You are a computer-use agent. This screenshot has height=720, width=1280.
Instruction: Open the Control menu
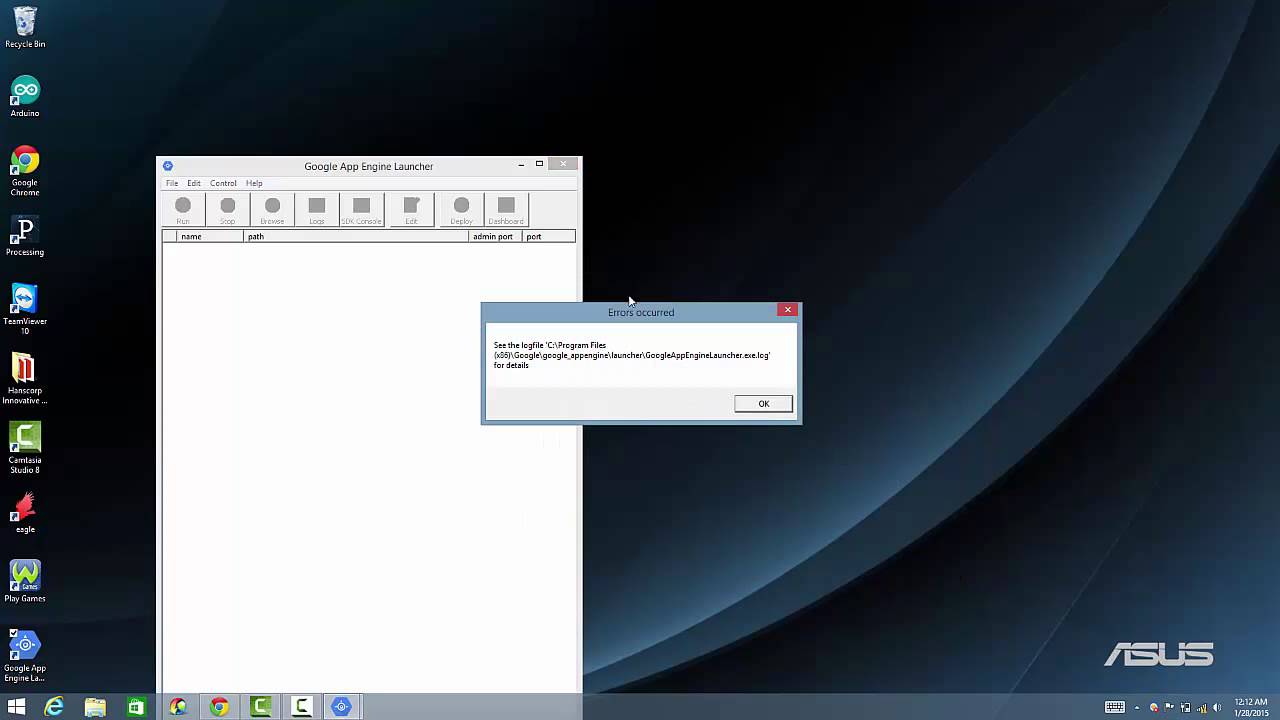click(223, 183)
